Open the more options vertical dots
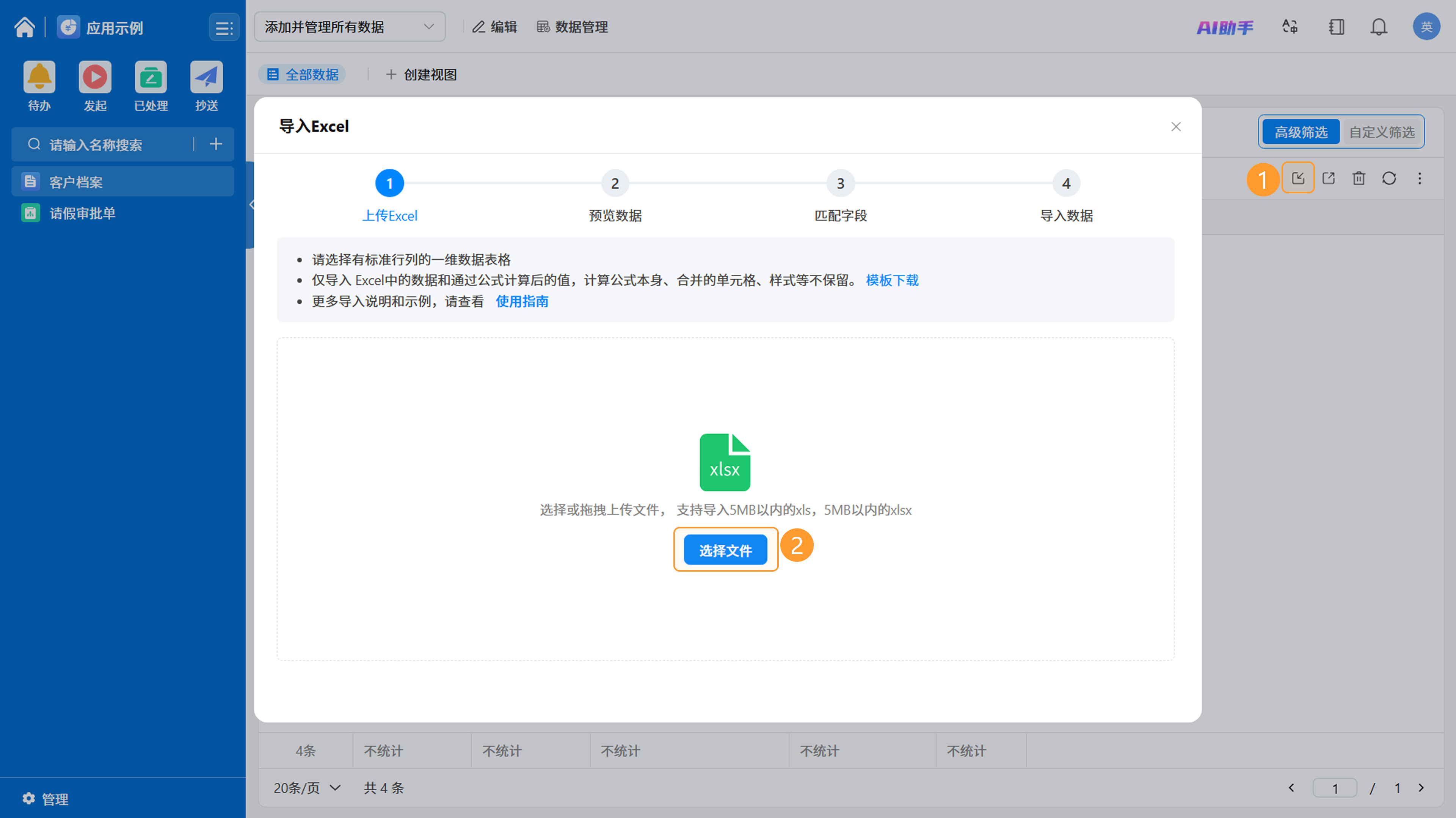The image size is (1456, 818). 1419,178
